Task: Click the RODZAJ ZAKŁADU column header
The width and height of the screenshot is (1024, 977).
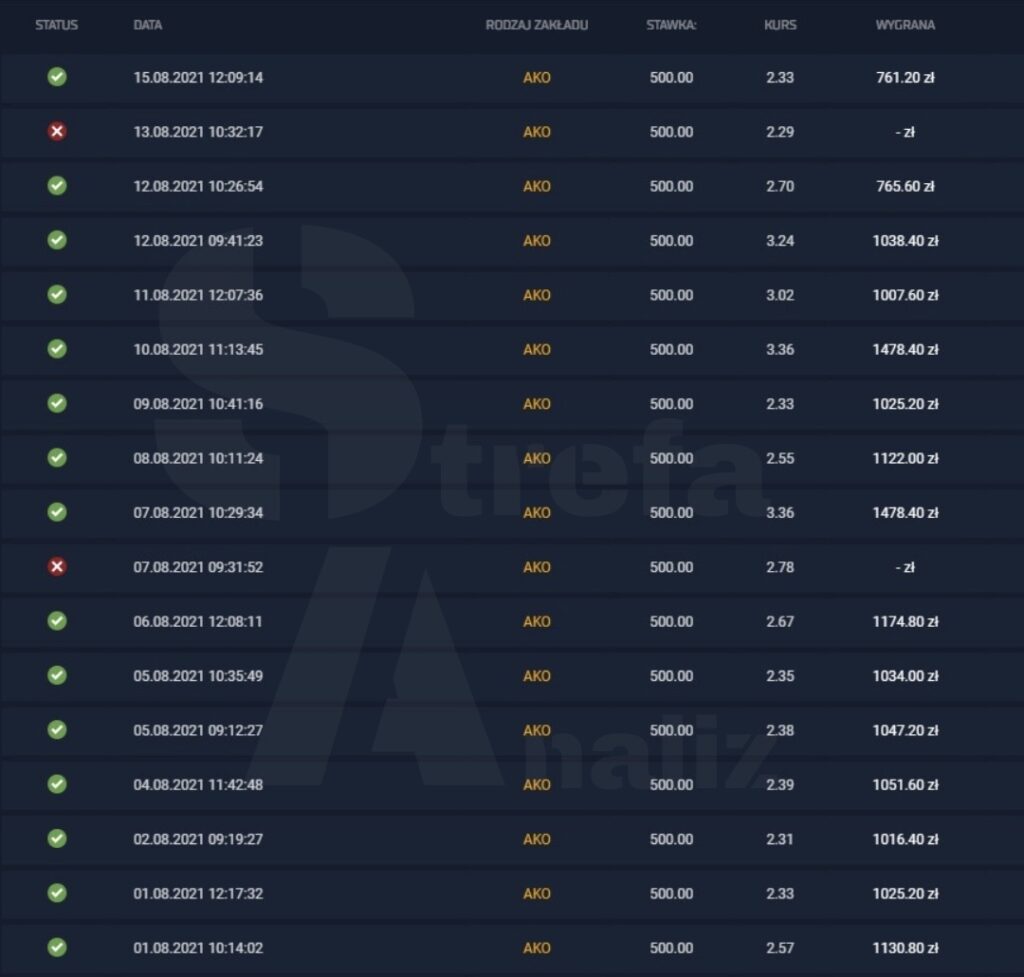Action: click(x=537, y=25)
